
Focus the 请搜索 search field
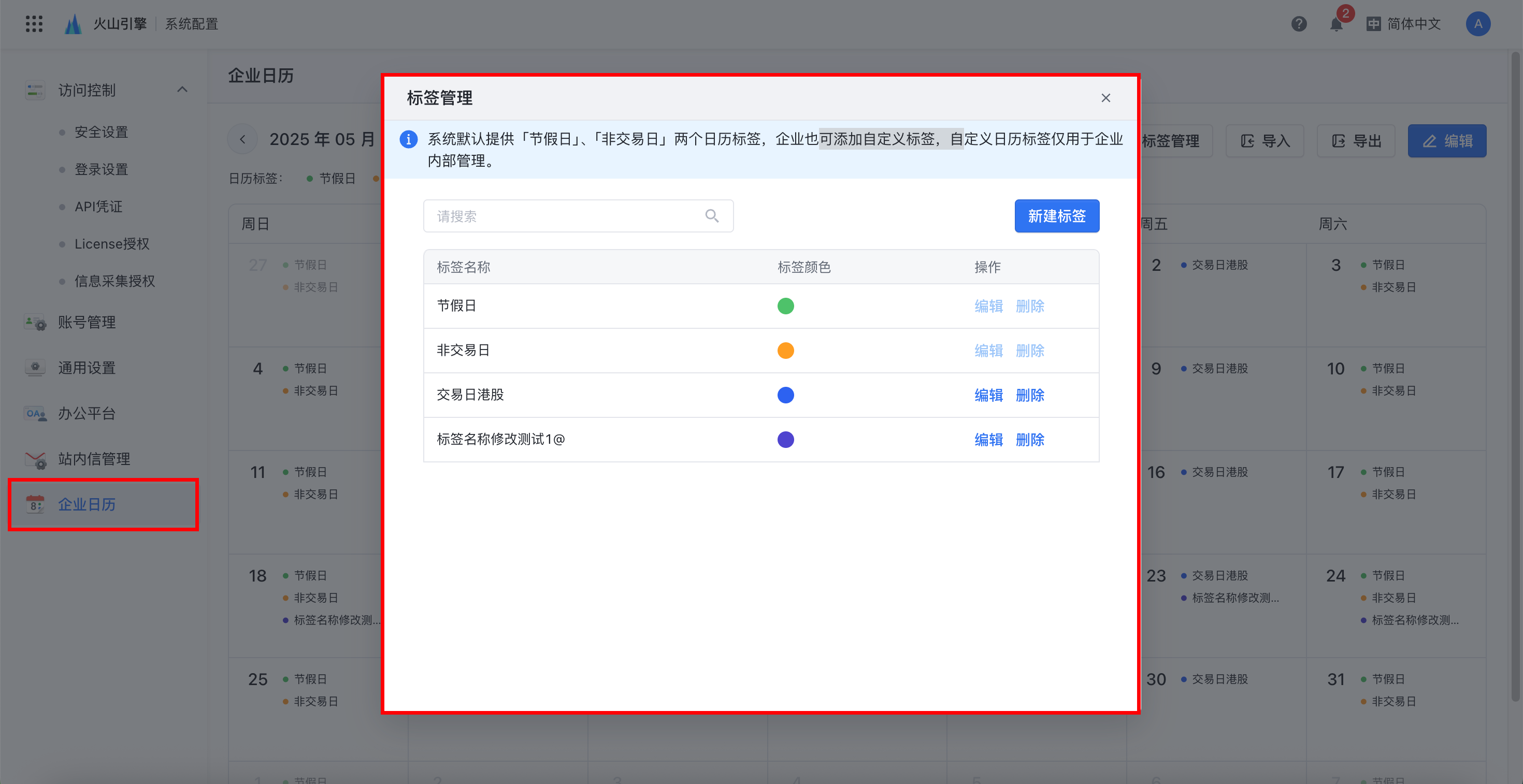point(578,215)
